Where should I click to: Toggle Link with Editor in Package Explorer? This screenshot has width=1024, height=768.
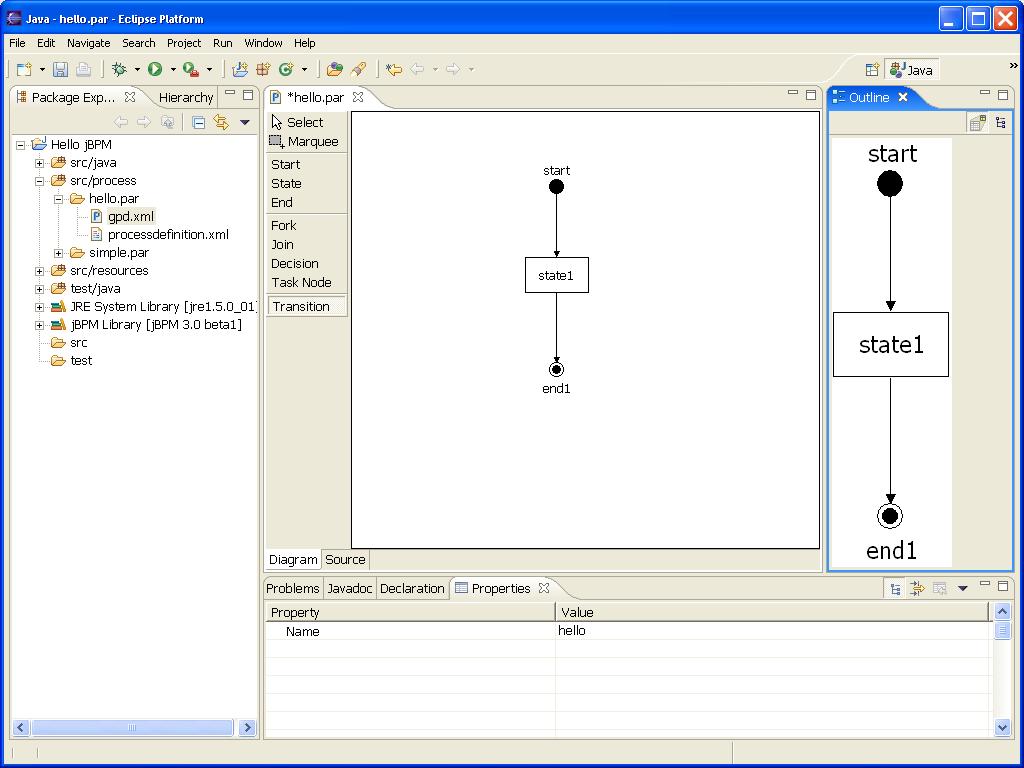[221, 122]
